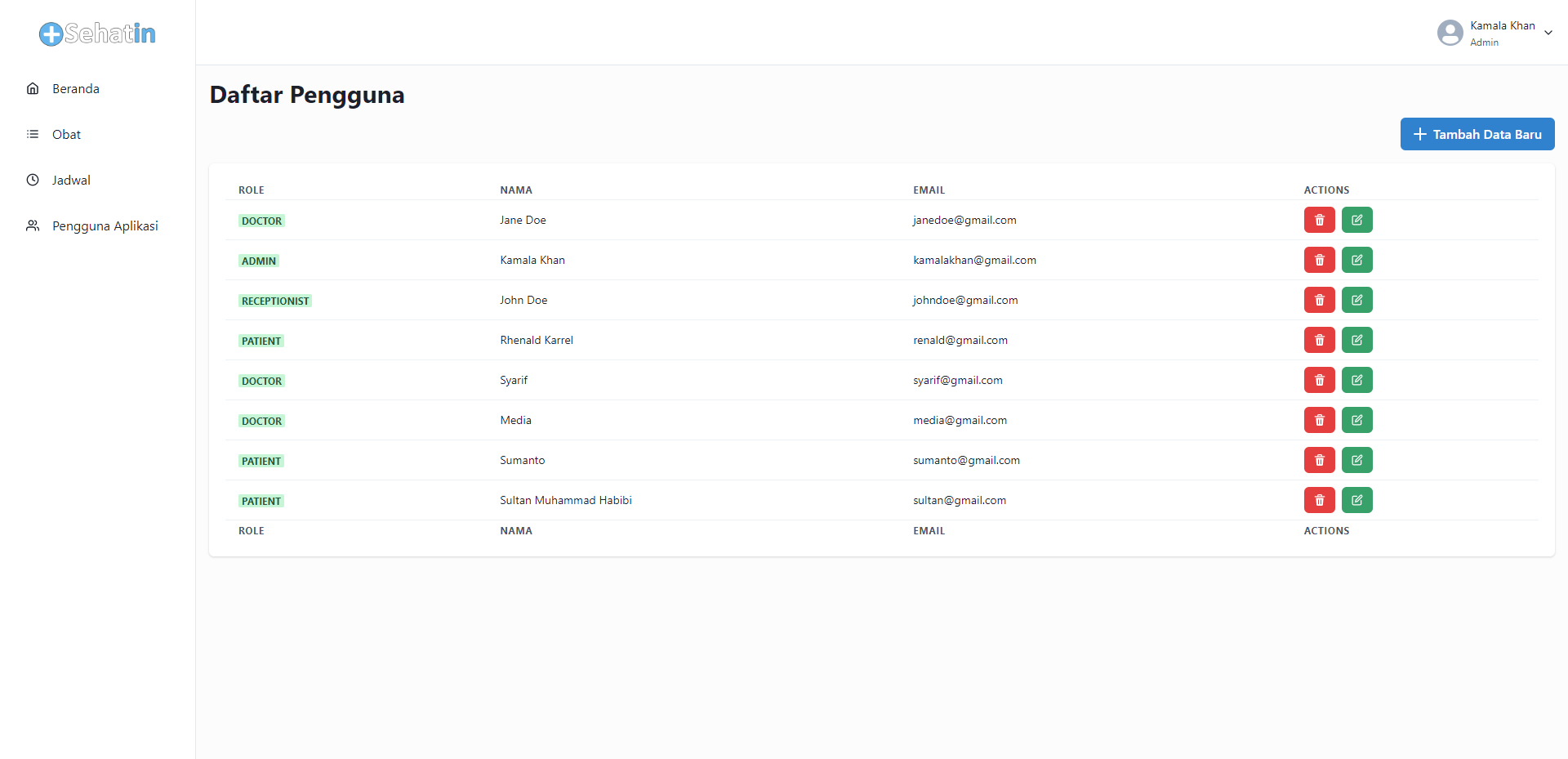Delete Jane Doe user row

pyautogui.click(x=1319, y=220)
